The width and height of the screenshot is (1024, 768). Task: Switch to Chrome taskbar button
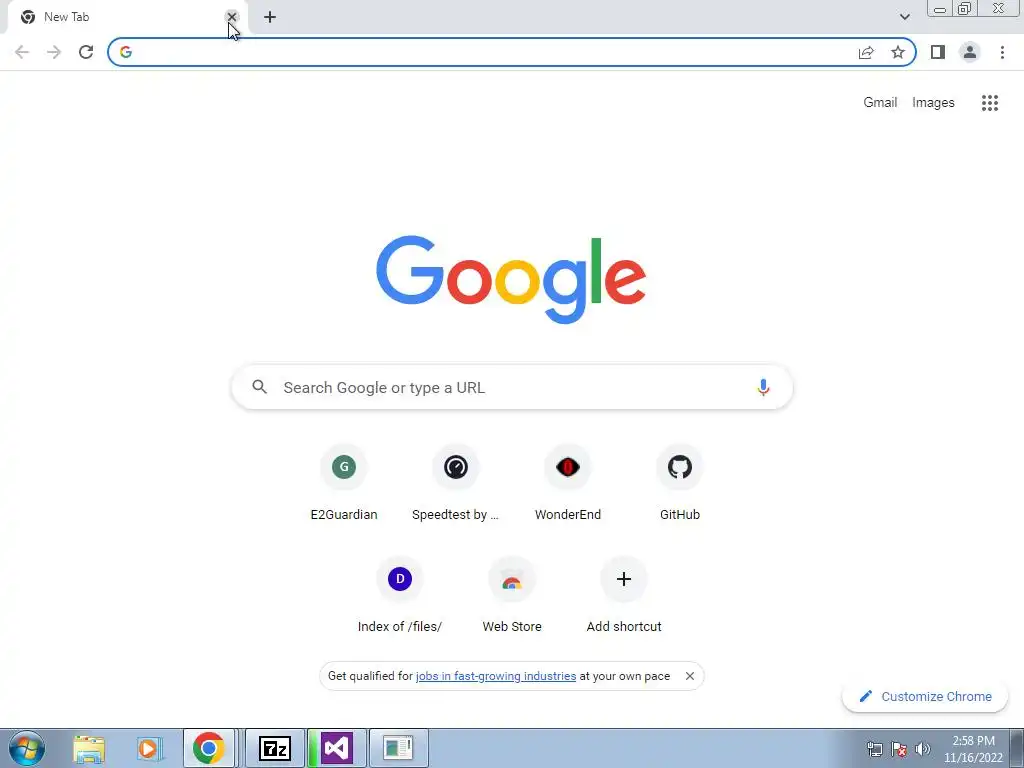(208, 748)
